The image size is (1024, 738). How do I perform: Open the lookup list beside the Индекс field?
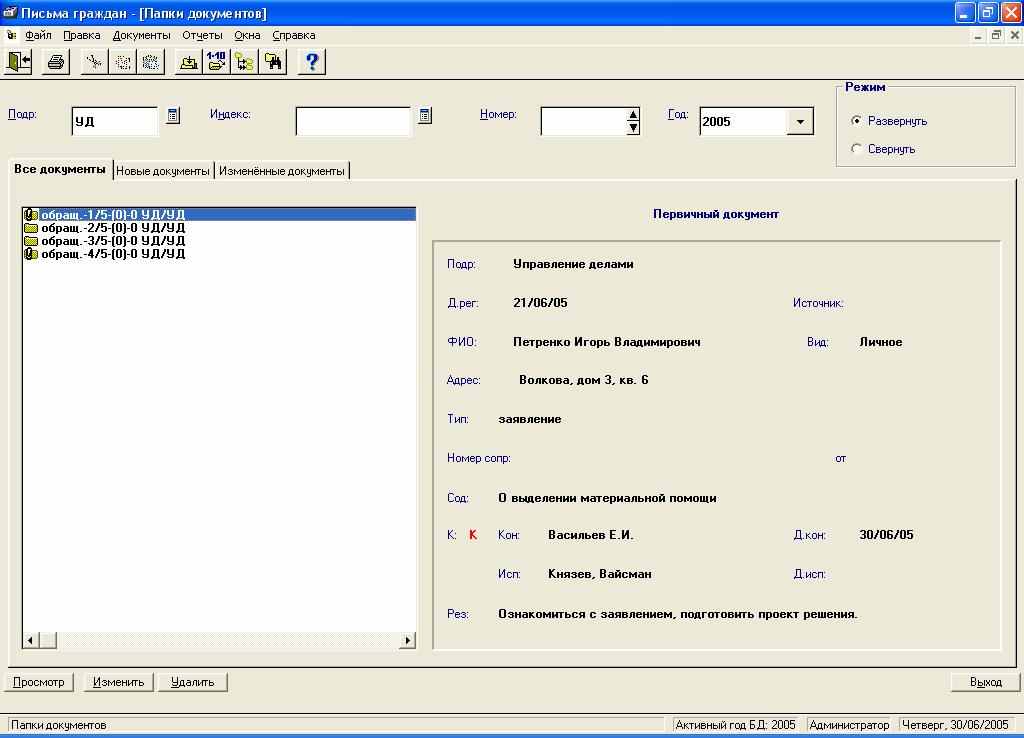pyautogui.click(x=425, y=116)
